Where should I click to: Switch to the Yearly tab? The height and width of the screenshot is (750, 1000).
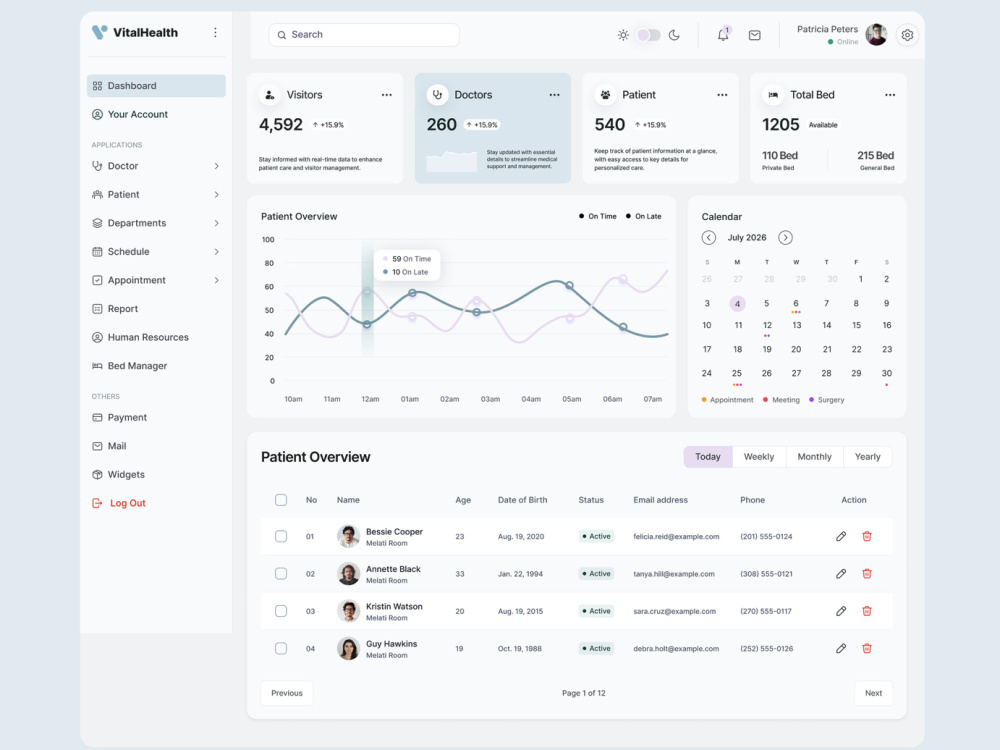point(867,457)
